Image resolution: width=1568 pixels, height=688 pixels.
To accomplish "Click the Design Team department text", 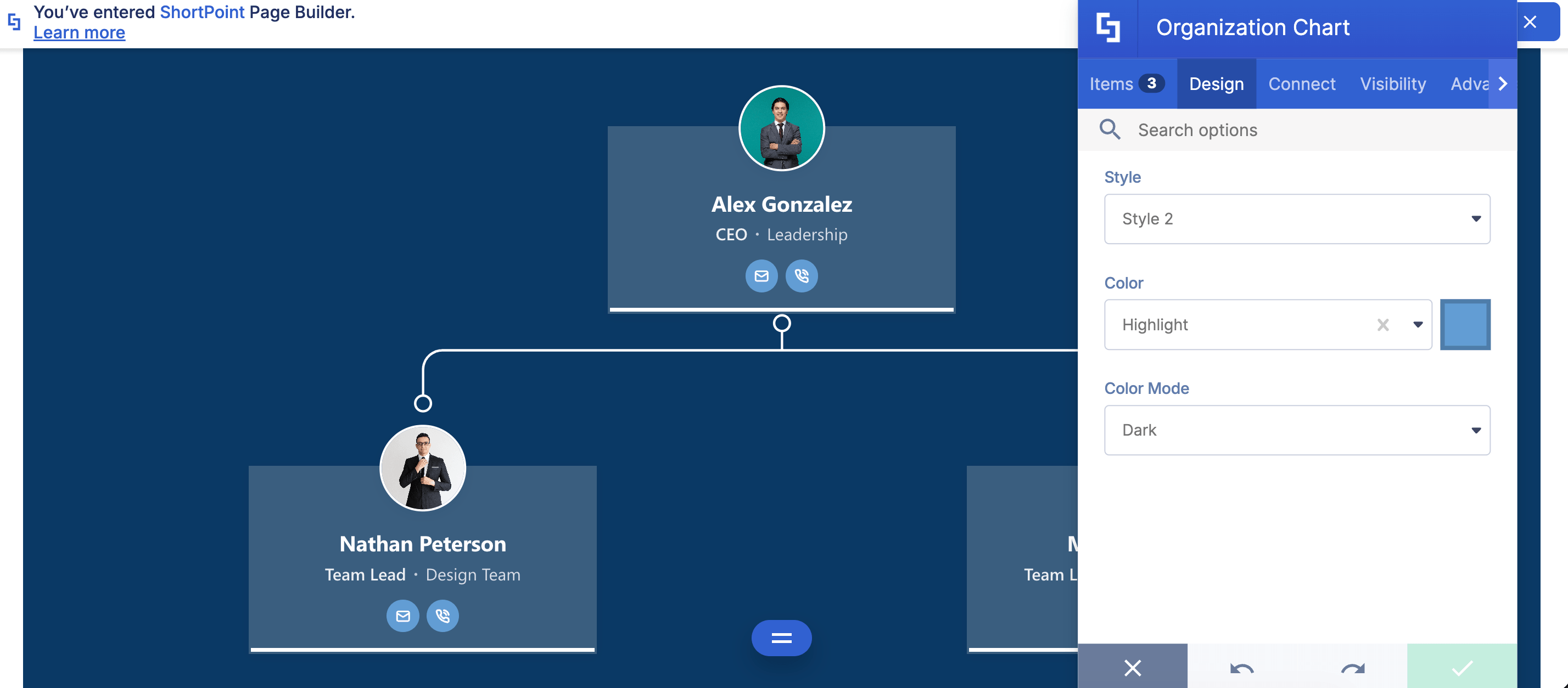I will pyautogui.click(x=473, y=575).
